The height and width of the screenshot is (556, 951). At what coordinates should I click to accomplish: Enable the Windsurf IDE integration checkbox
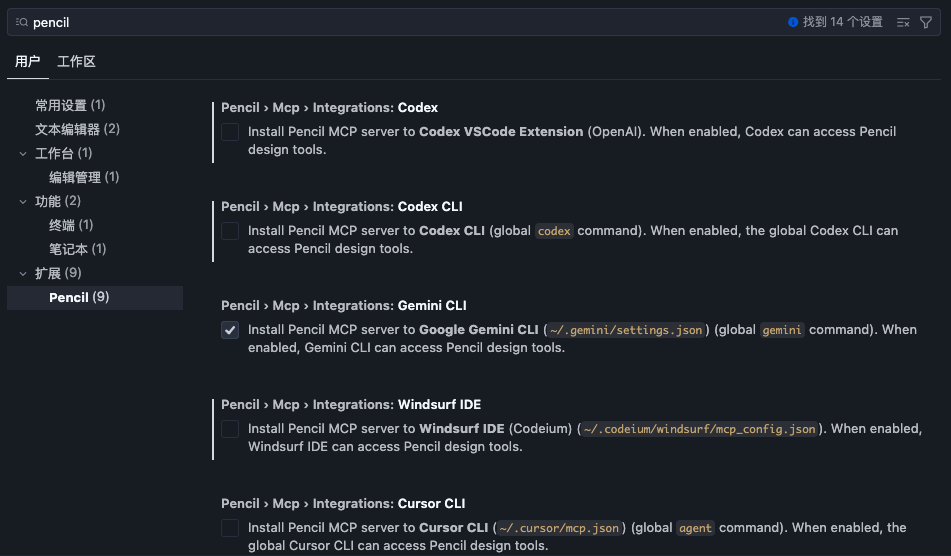[230, 429]
